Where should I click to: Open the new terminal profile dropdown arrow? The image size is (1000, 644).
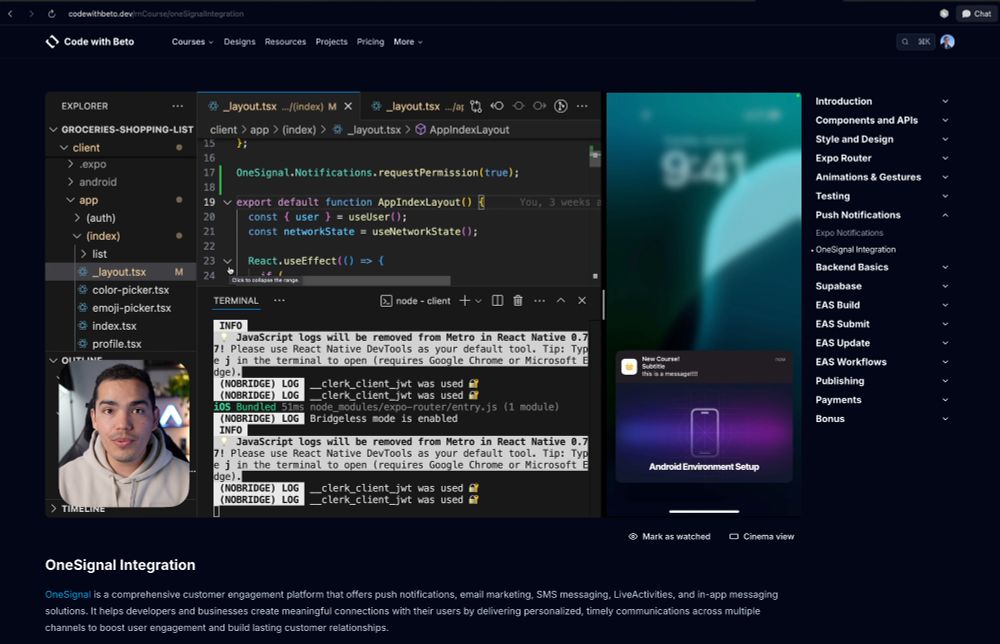pyautogui.click(x=478, y=300)
